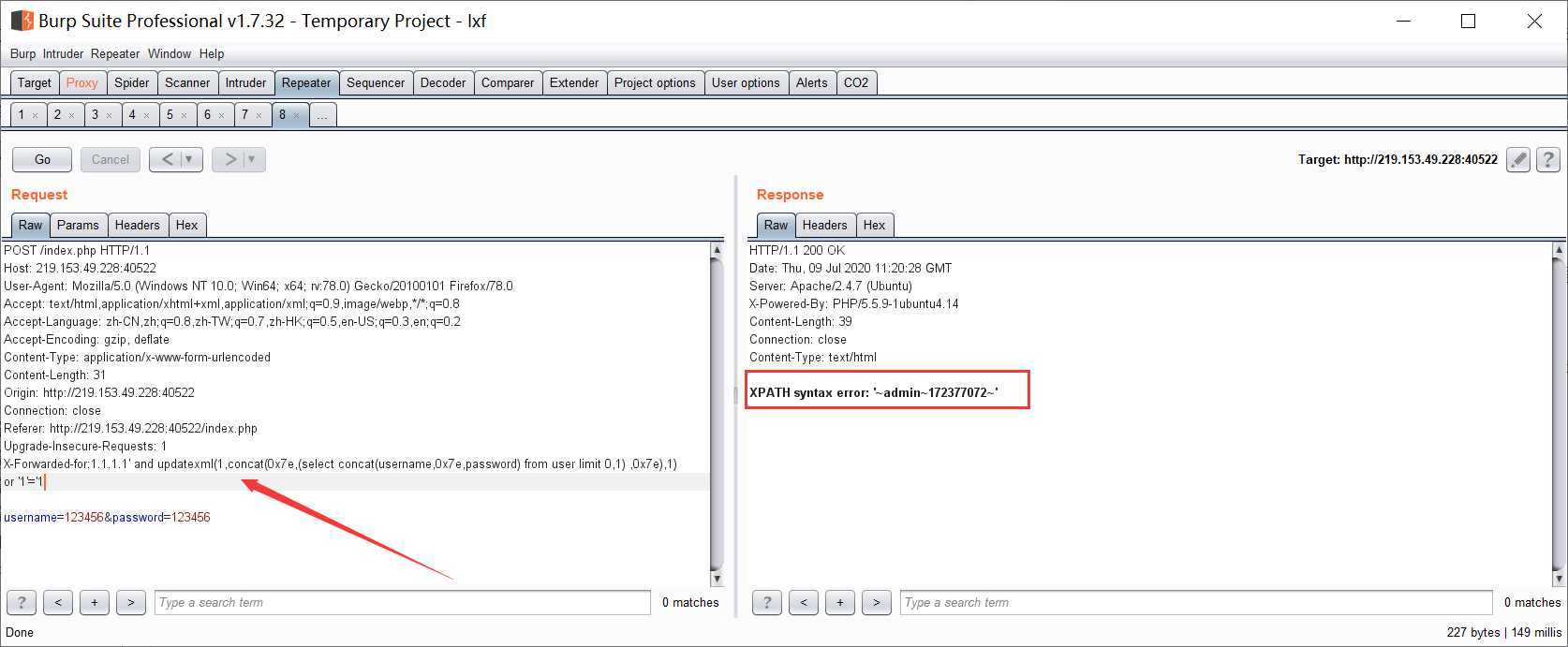Screen dimensions: 1568x647
Task: Open history back dropdown arrow
Action: [189, 159]
